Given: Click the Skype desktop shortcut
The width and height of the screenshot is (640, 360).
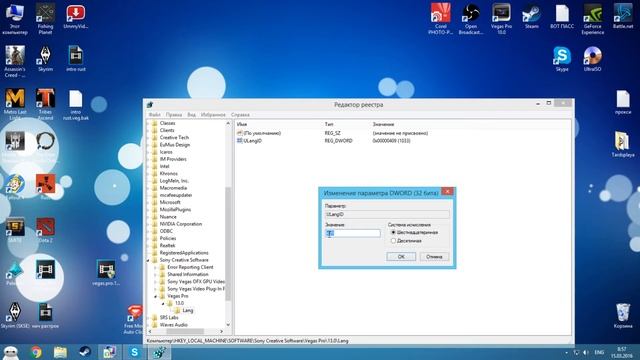Looking at the screenshot, I should [562, 59].
